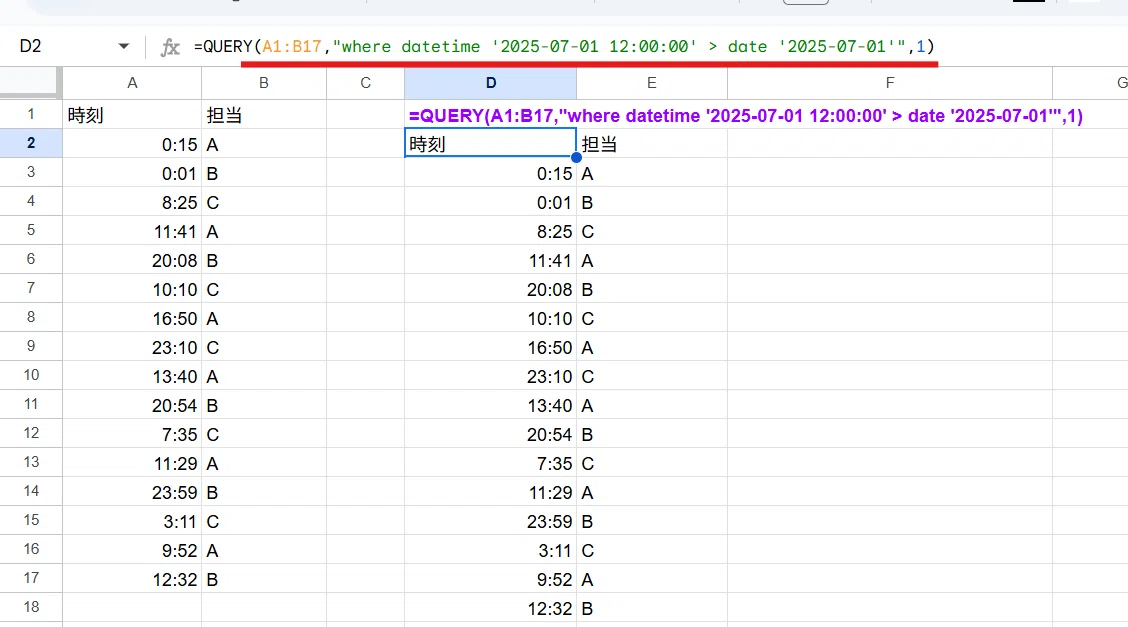The height and width of the screenshot is (627, 1128).
Task: Click the formula bar QUERY text
Action: (563, 47)
